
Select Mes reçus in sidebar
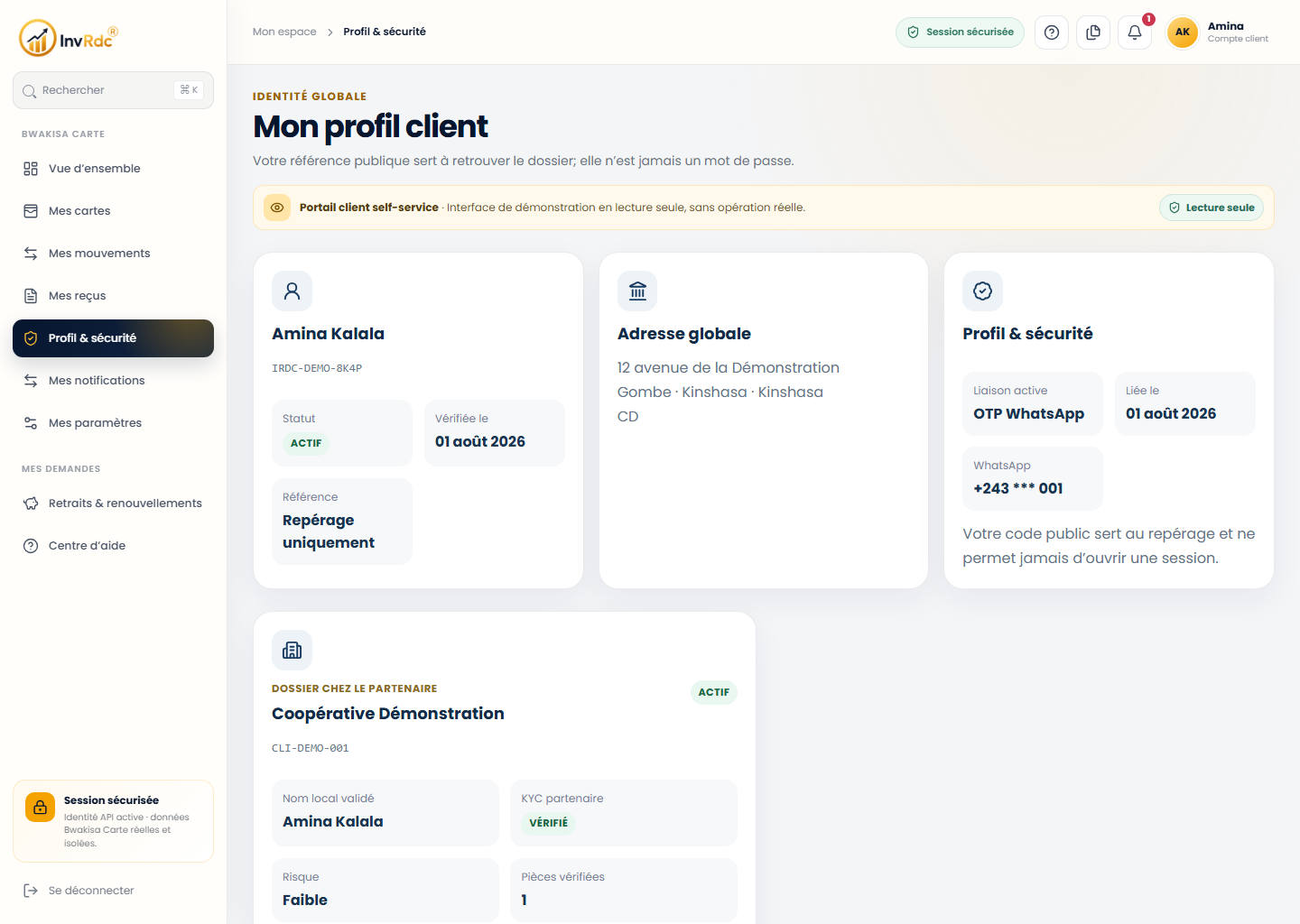pyautogui.click(x=114, y=296)
